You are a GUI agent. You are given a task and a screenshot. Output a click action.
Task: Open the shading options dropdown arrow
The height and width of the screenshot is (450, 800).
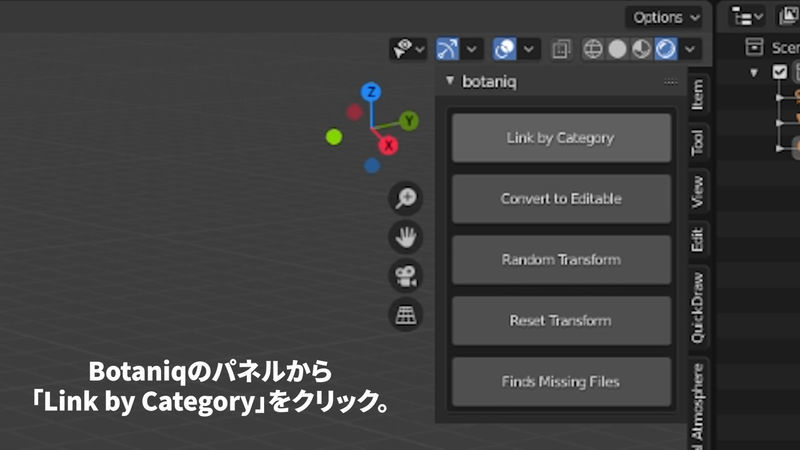click(x=690, y=49)
